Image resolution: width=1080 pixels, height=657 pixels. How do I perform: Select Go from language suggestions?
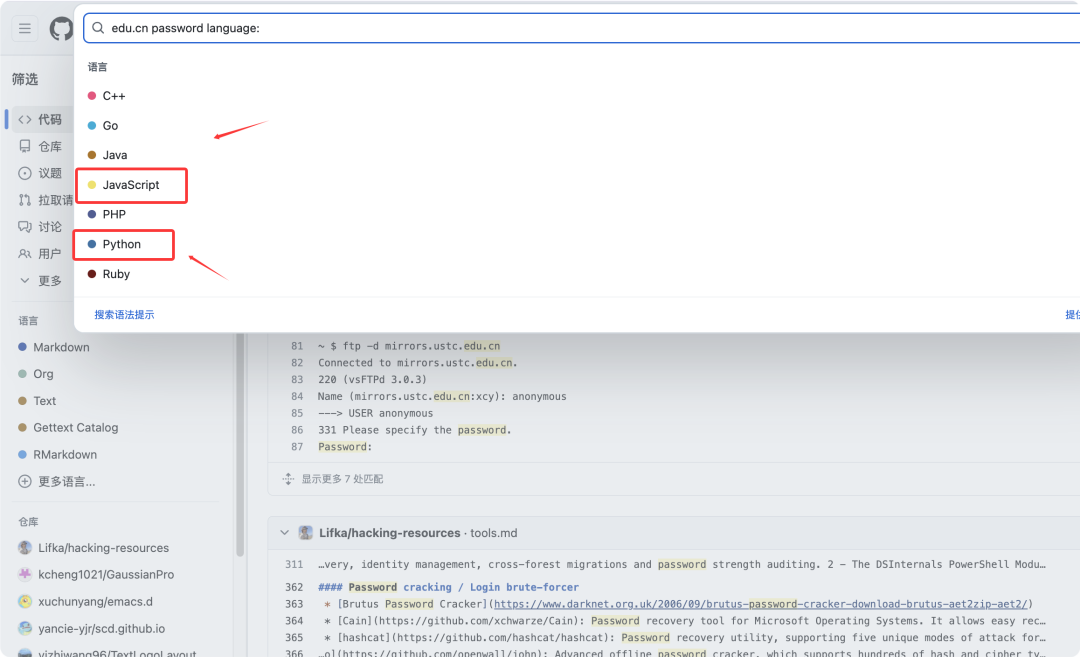[x=110, y=125]
